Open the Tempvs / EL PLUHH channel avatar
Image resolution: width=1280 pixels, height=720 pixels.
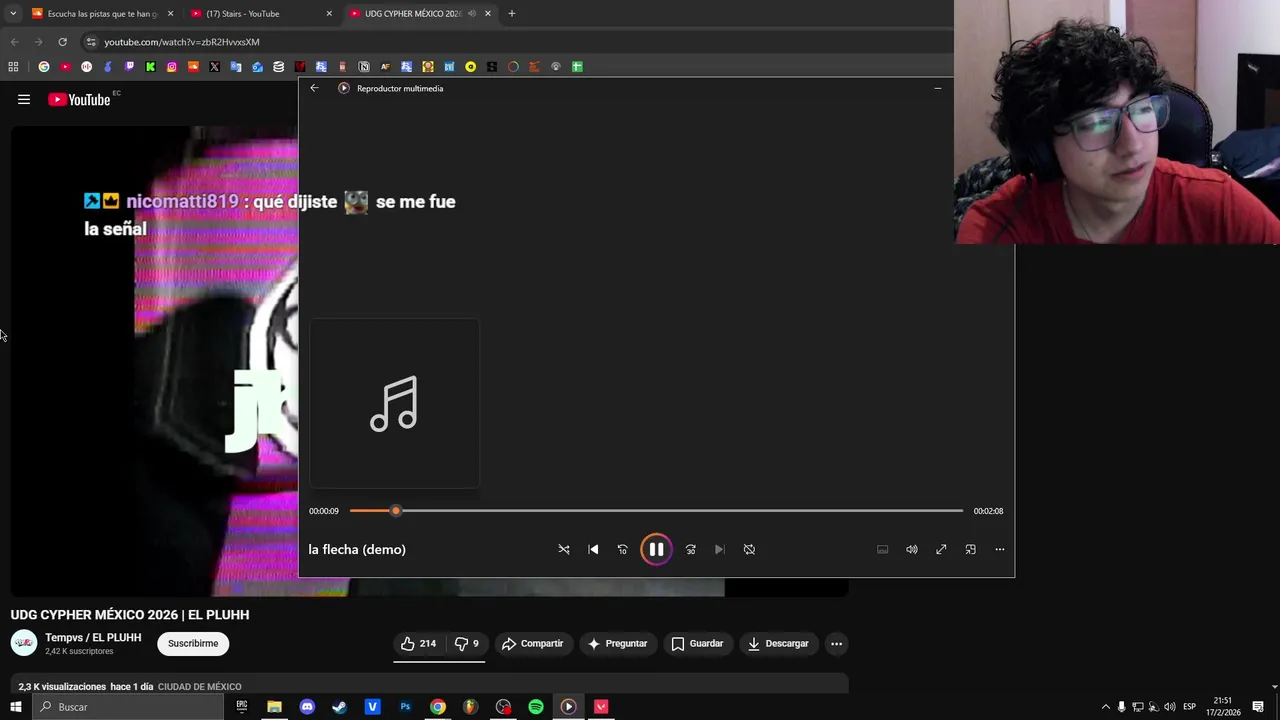pyautogui.click(x=24, y=643)
